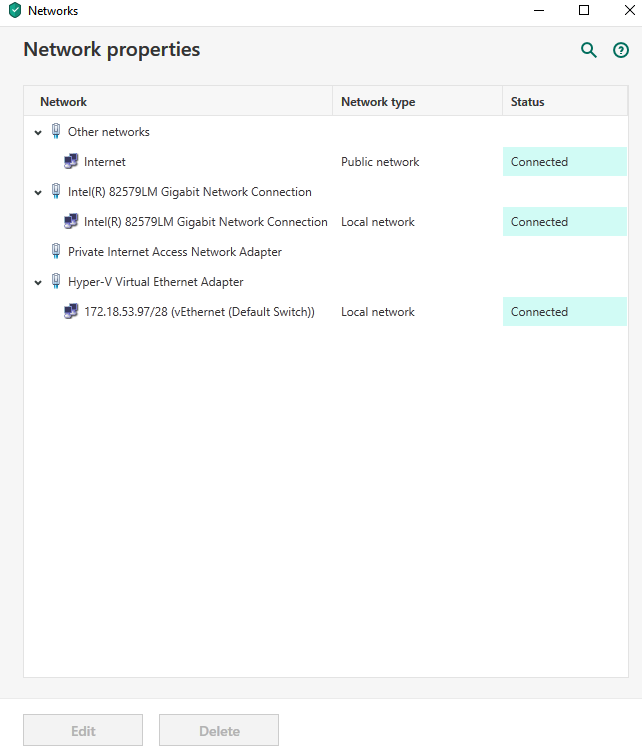Sort by the Network column header
The image size is (642, 756).
tap(64, 102)
